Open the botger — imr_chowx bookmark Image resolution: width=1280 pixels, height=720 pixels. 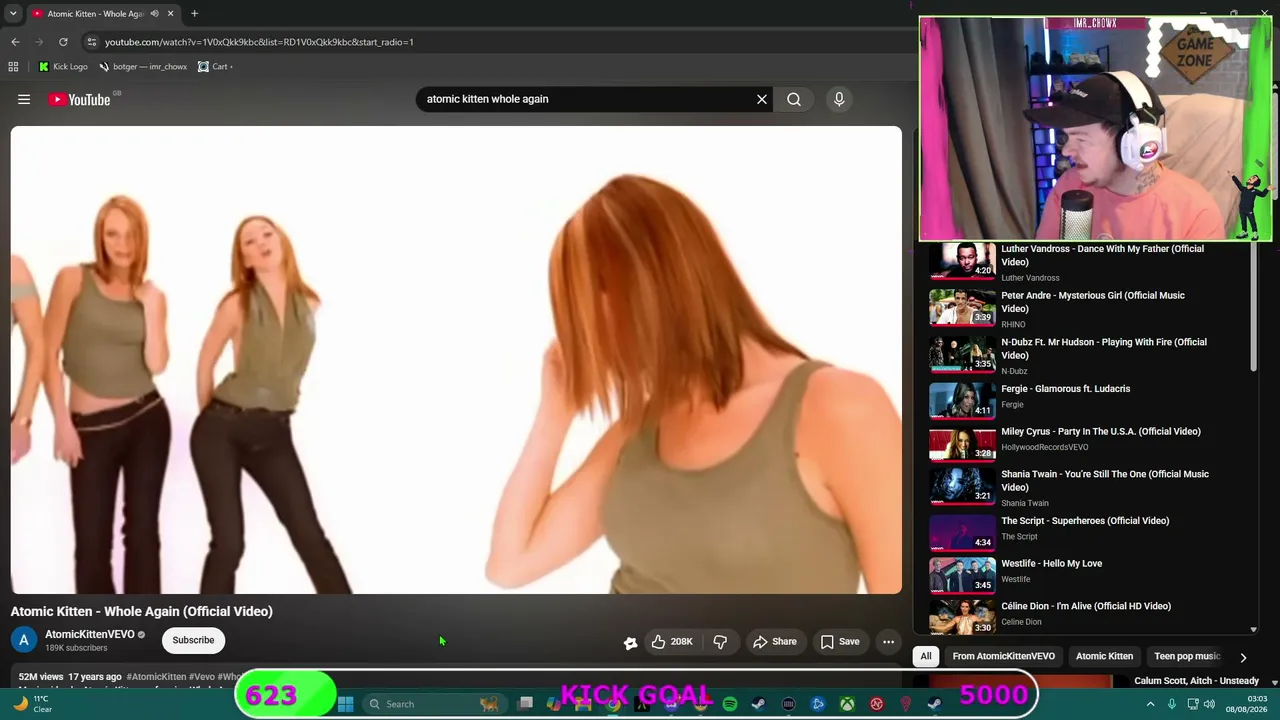142,67
